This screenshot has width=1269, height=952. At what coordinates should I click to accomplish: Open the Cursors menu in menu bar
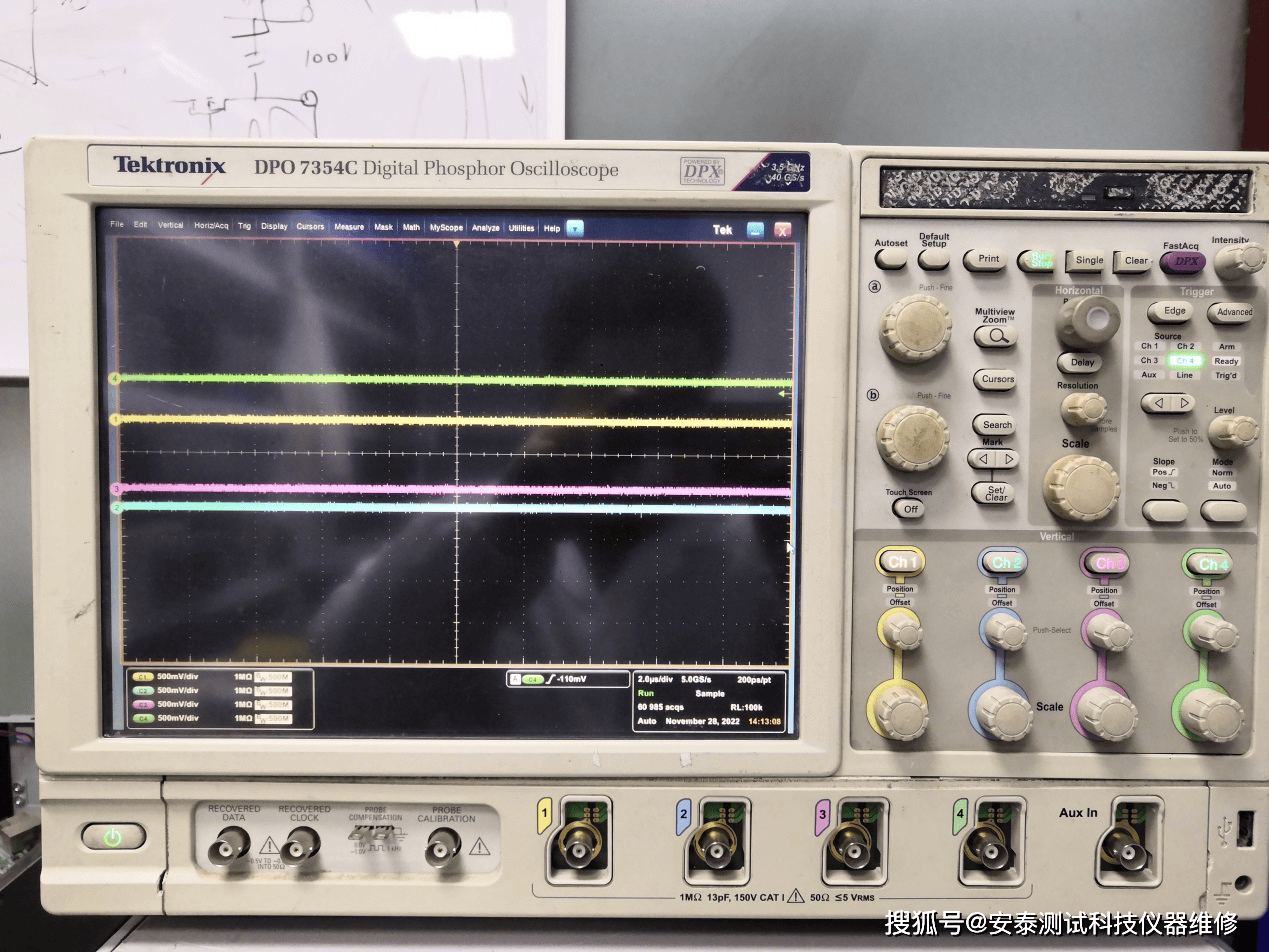tap(310, 226)
